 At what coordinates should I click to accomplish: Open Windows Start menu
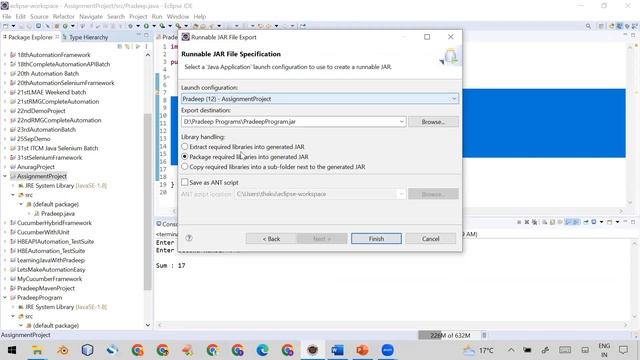[12, 350]
